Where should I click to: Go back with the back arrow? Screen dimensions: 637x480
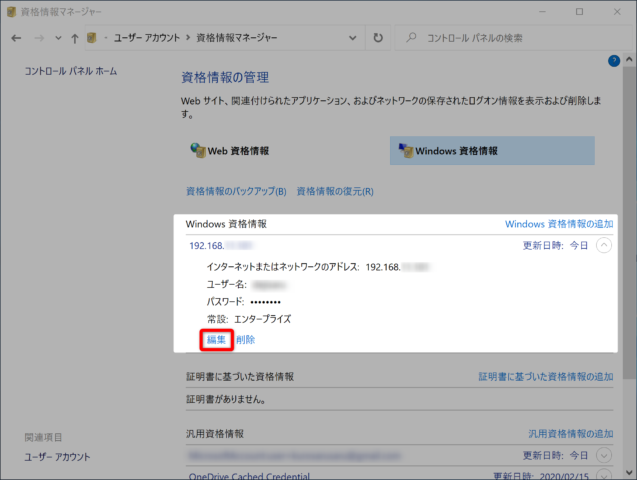[x=16, y=38]
